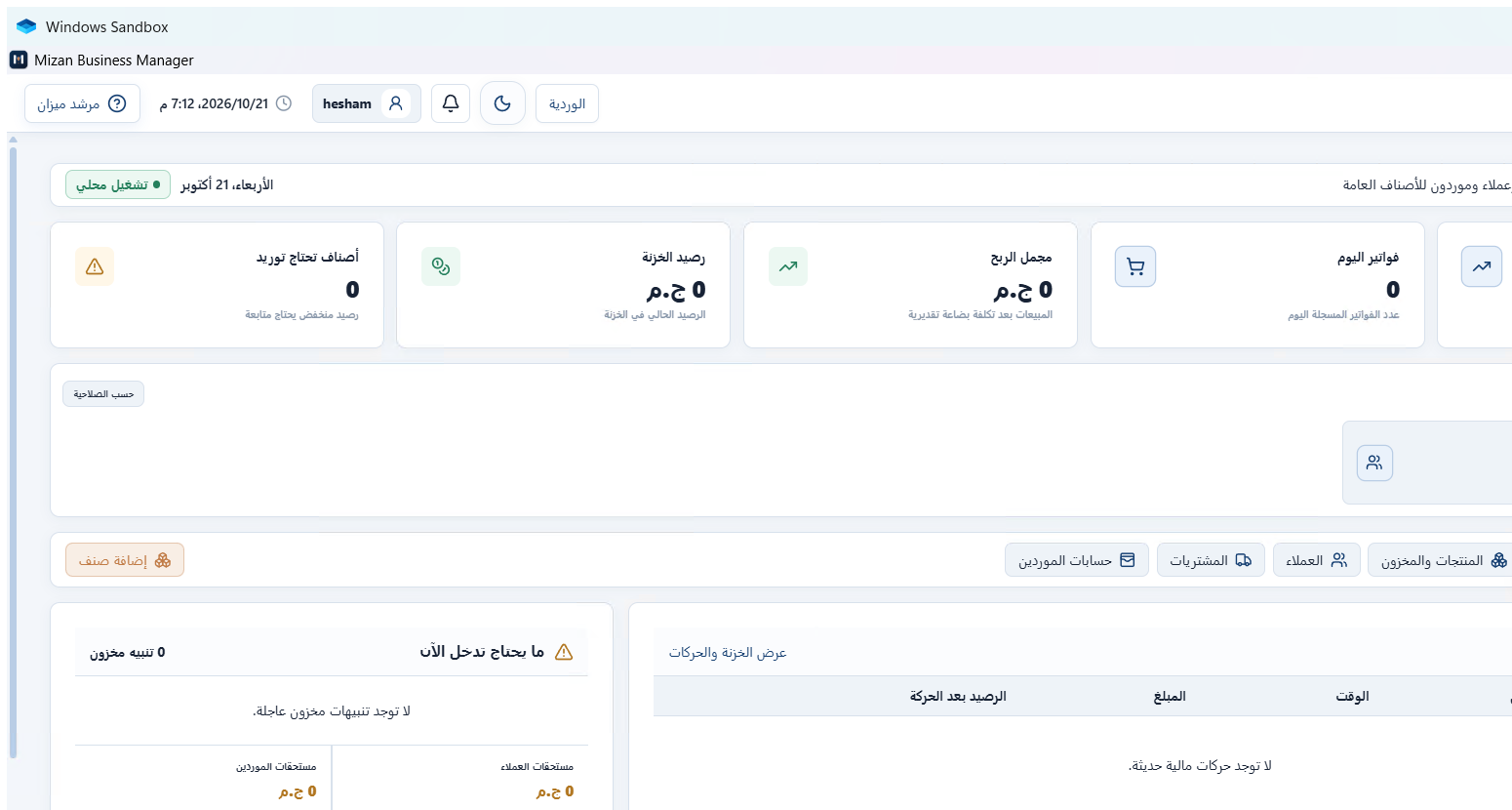Open the الوردية shift button
The image size is (1512, 810).
[x=567, y=103]
